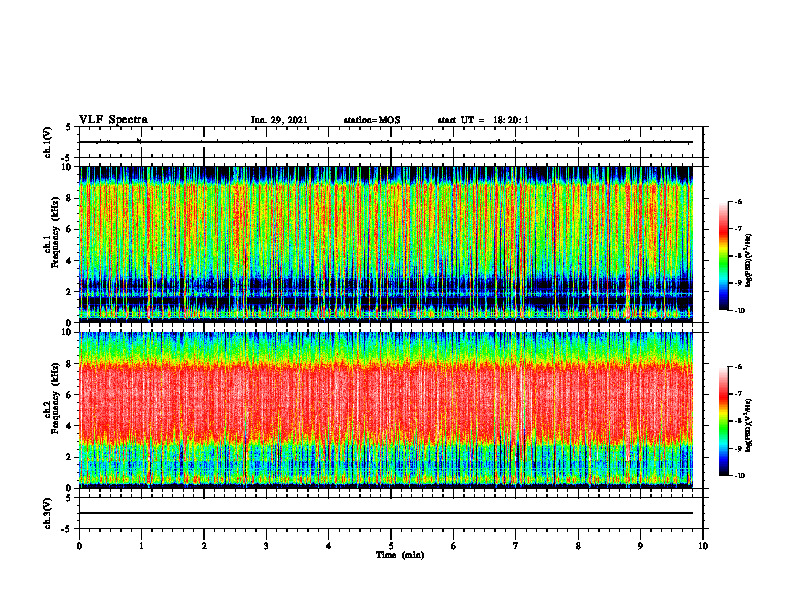Click time axis tick label "2"

(204, 546)
